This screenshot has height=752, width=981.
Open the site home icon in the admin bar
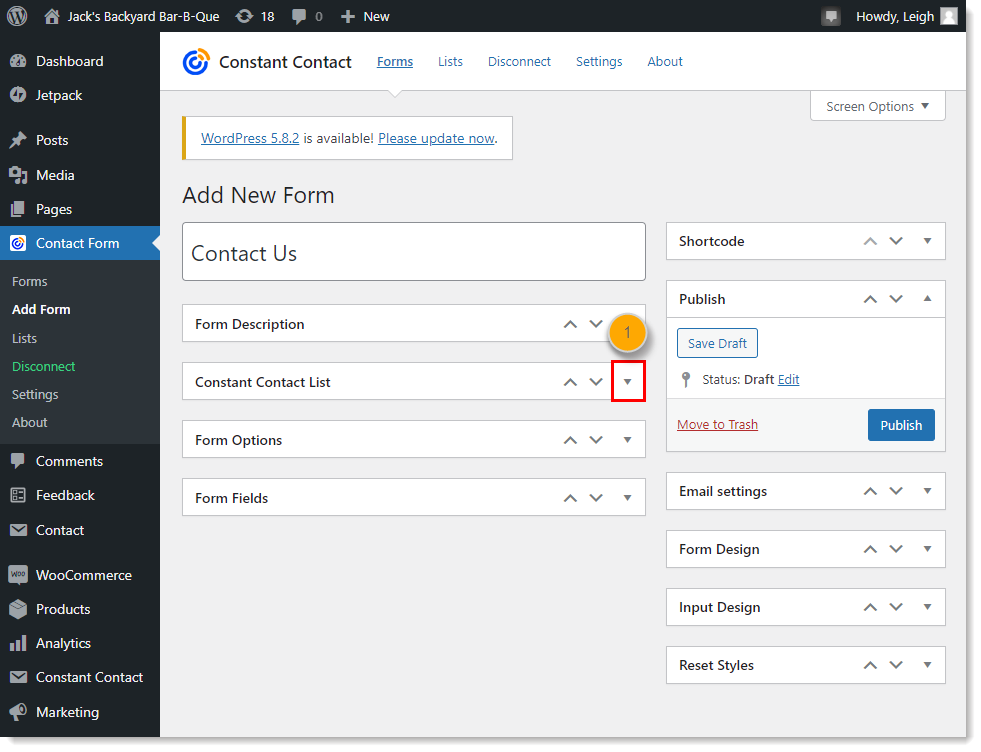pyautogui.click(x=52, y=16)
